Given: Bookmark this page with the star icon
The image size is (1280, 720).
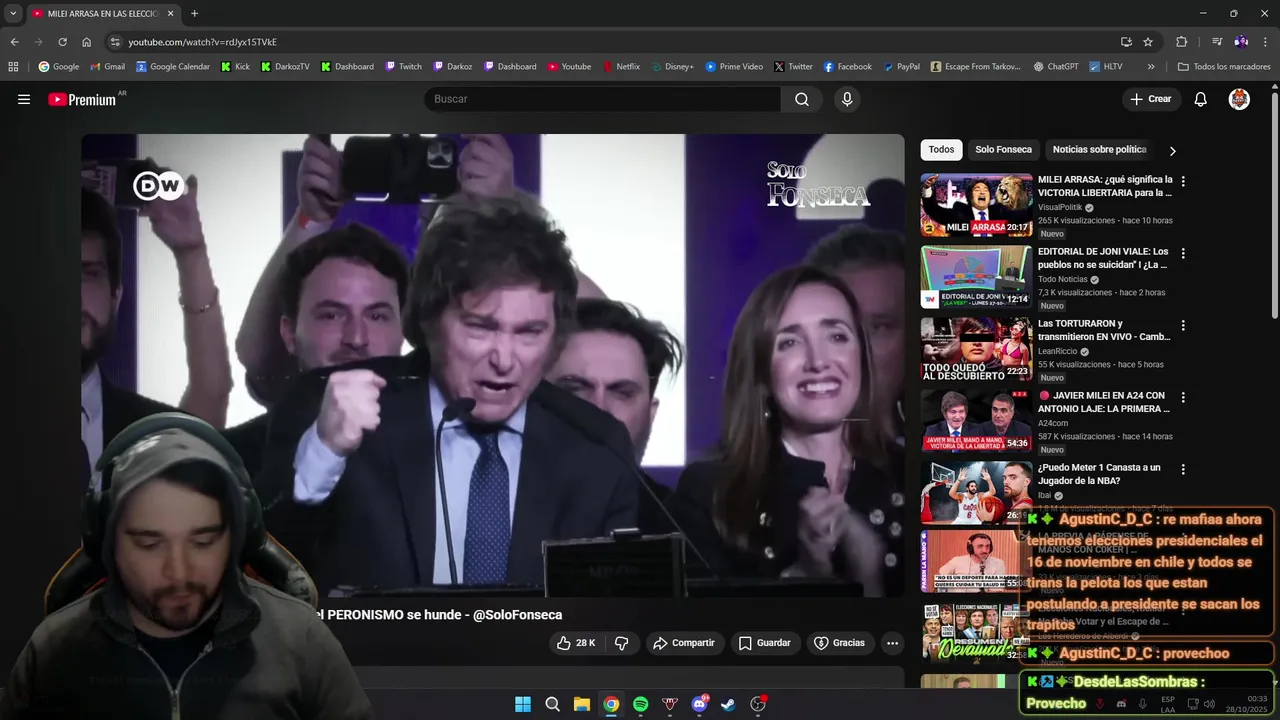Looking at the screenshot, I should [x=1148, y=42].
